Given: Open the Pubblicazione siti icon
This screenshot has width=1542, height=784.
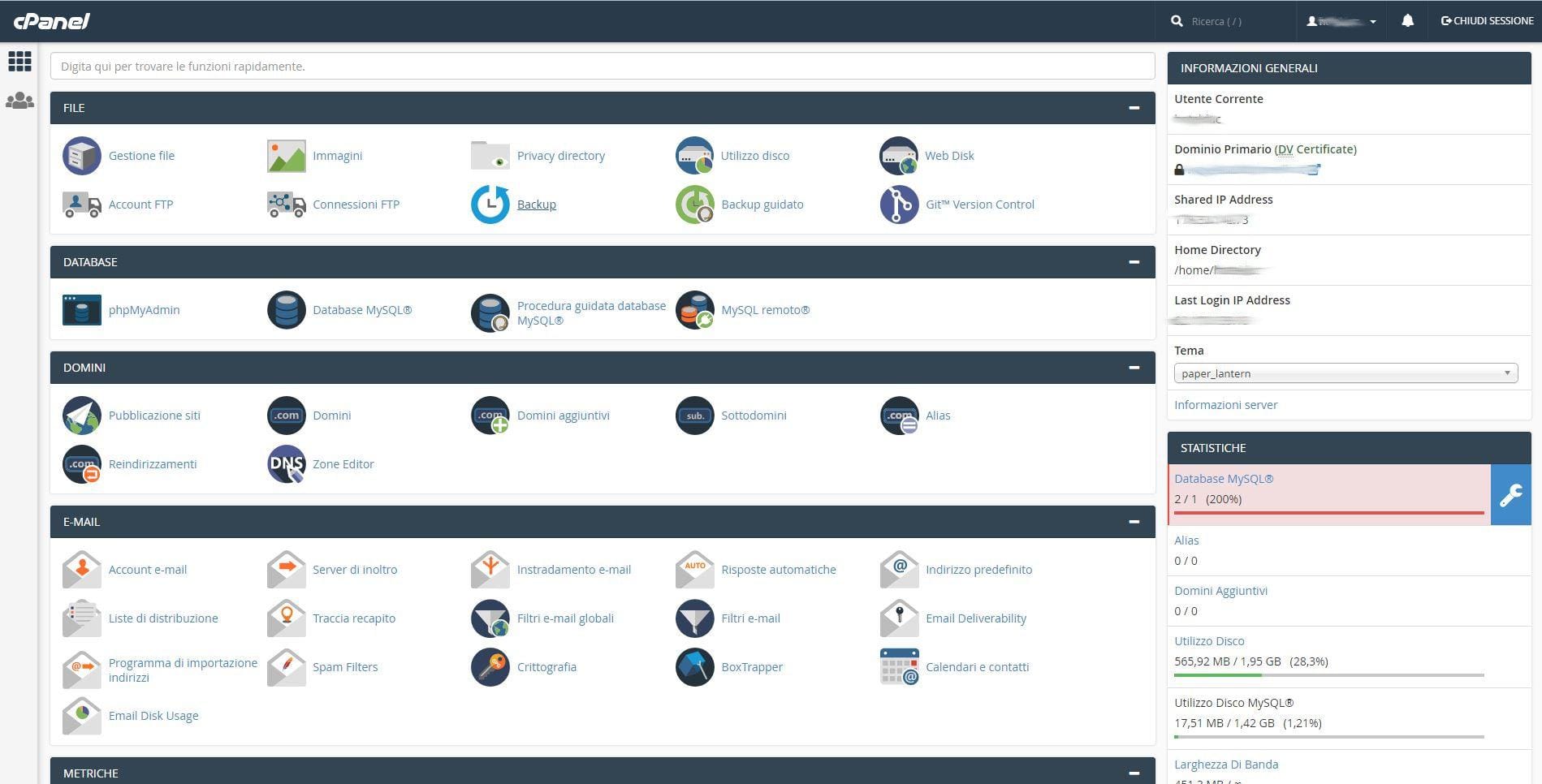Looking at the screenshot, I should pyautogui.click(x=82, y=416).
